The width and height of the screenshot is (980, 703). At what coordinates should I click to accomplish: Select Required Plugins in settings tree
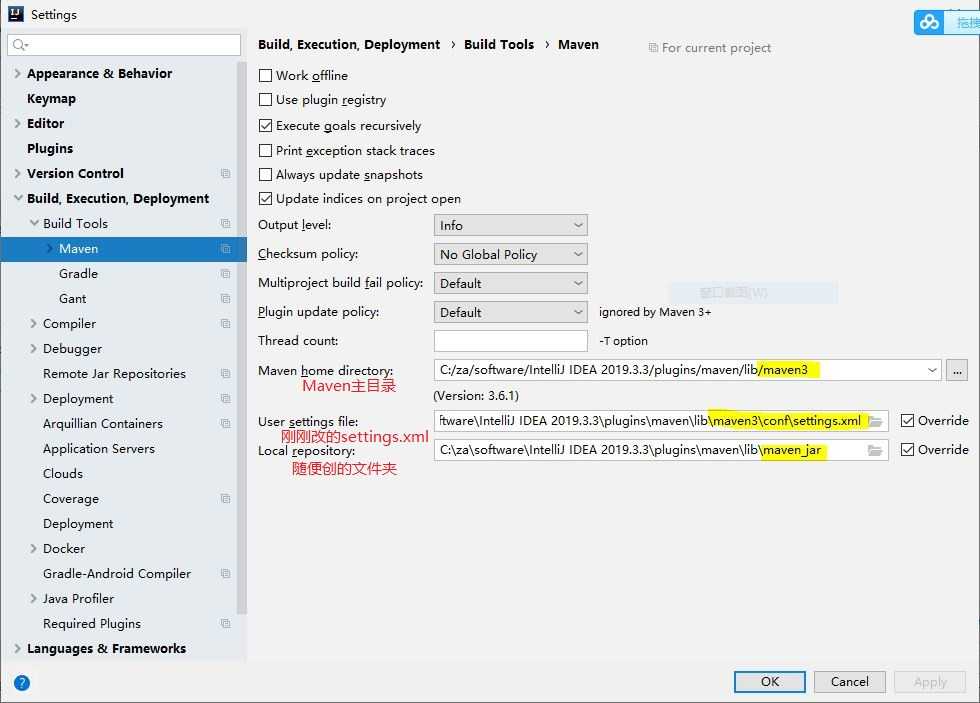92,624
